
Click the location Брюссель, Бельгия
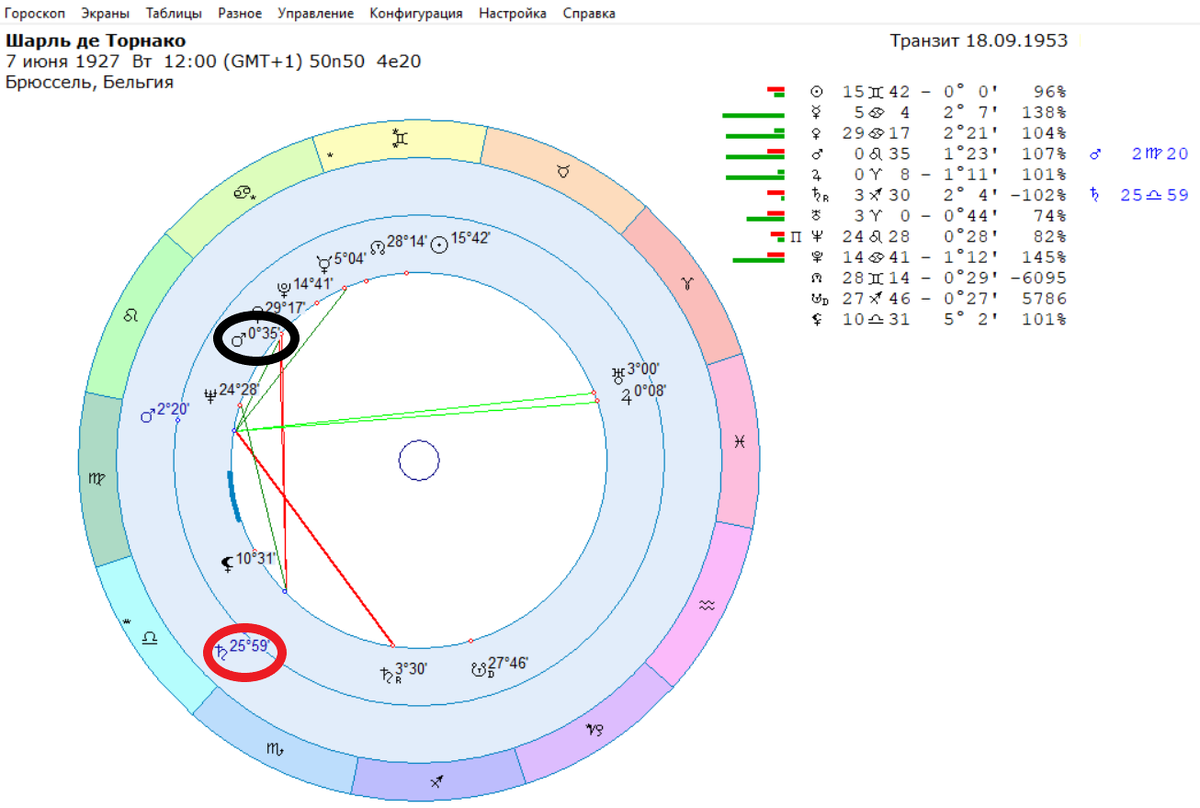(x=90, y=82)
